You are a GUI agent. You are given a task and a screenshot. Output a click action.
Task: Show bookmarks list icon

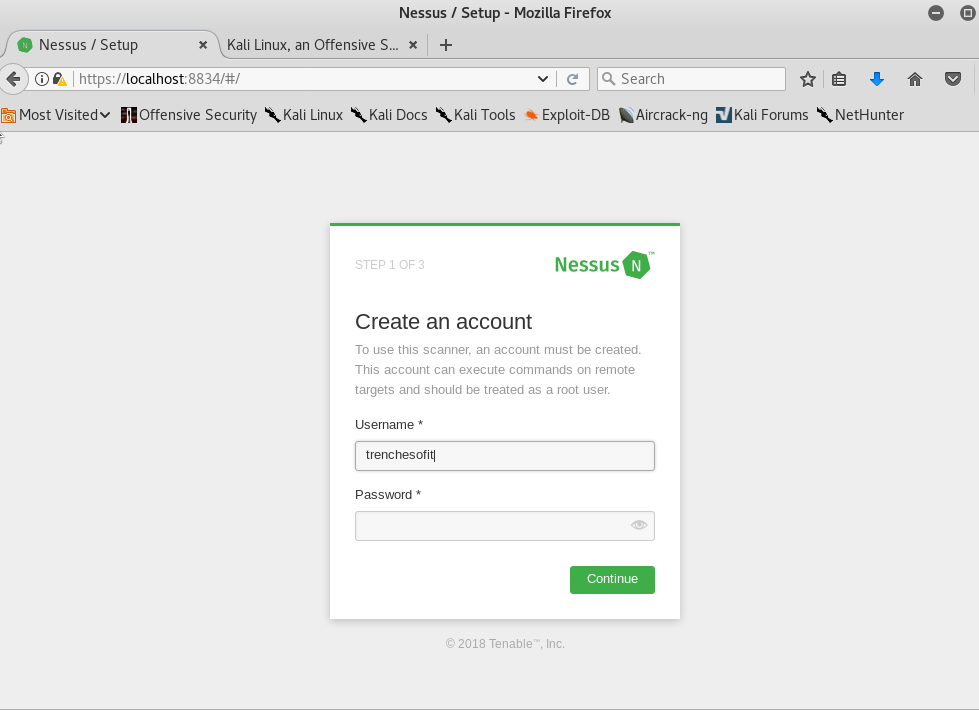839,79
